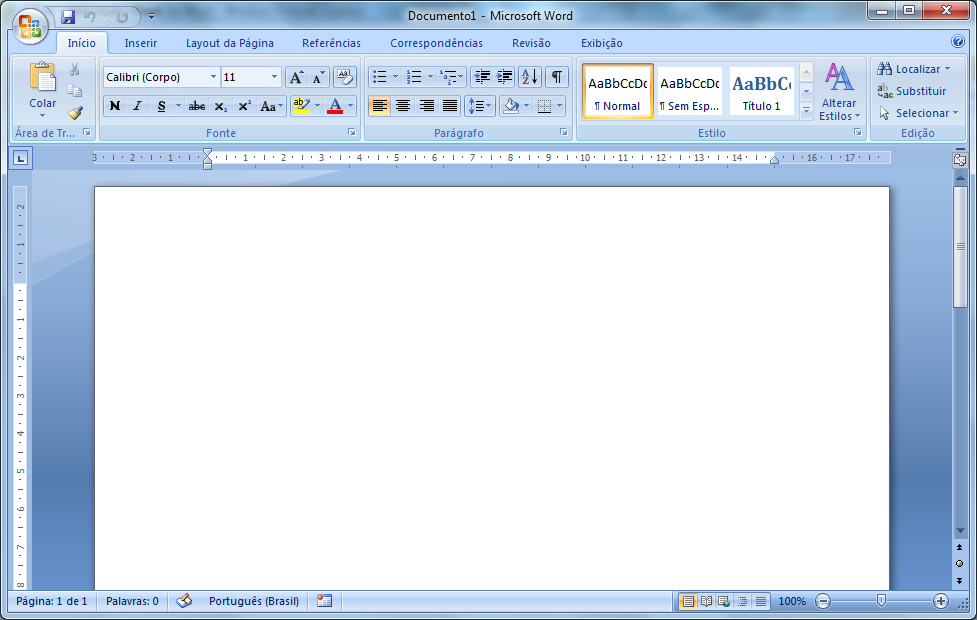The width and height of the screenshot is (977, 620).
Task: Center align the paragraph
Action: pyautogui.click(x=403, y=106)
